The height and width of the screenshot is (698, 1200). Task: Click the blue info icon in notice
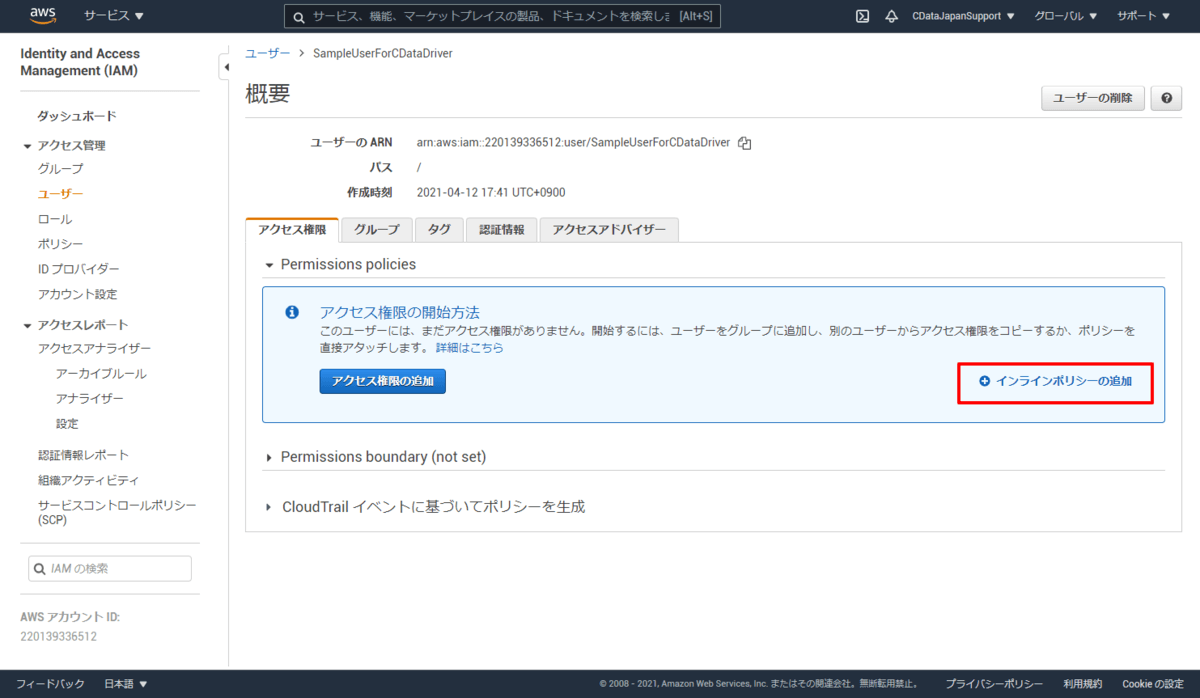[x=292, y=313]
